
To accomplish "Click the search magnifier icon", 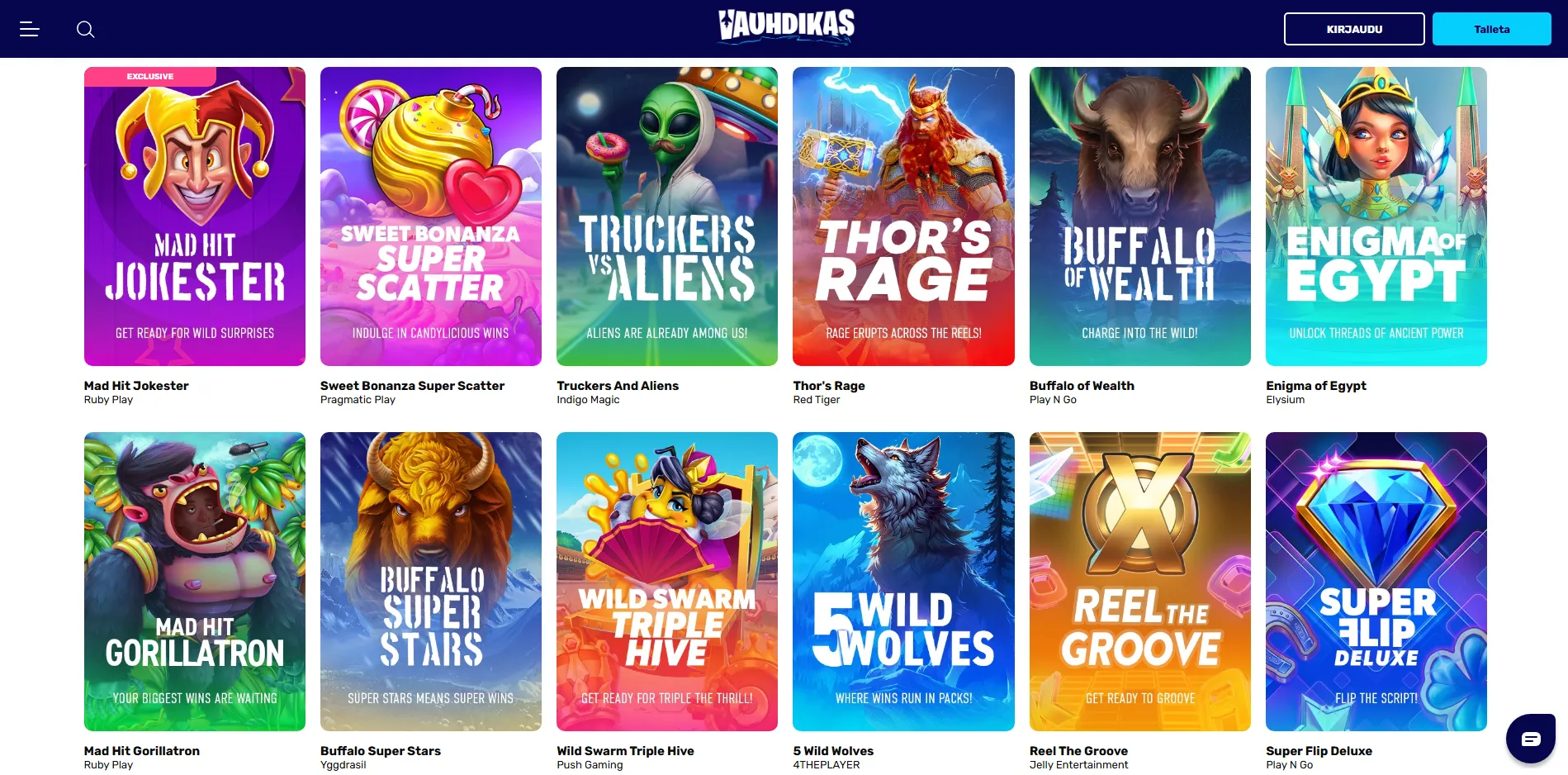I will click(85, 30).
